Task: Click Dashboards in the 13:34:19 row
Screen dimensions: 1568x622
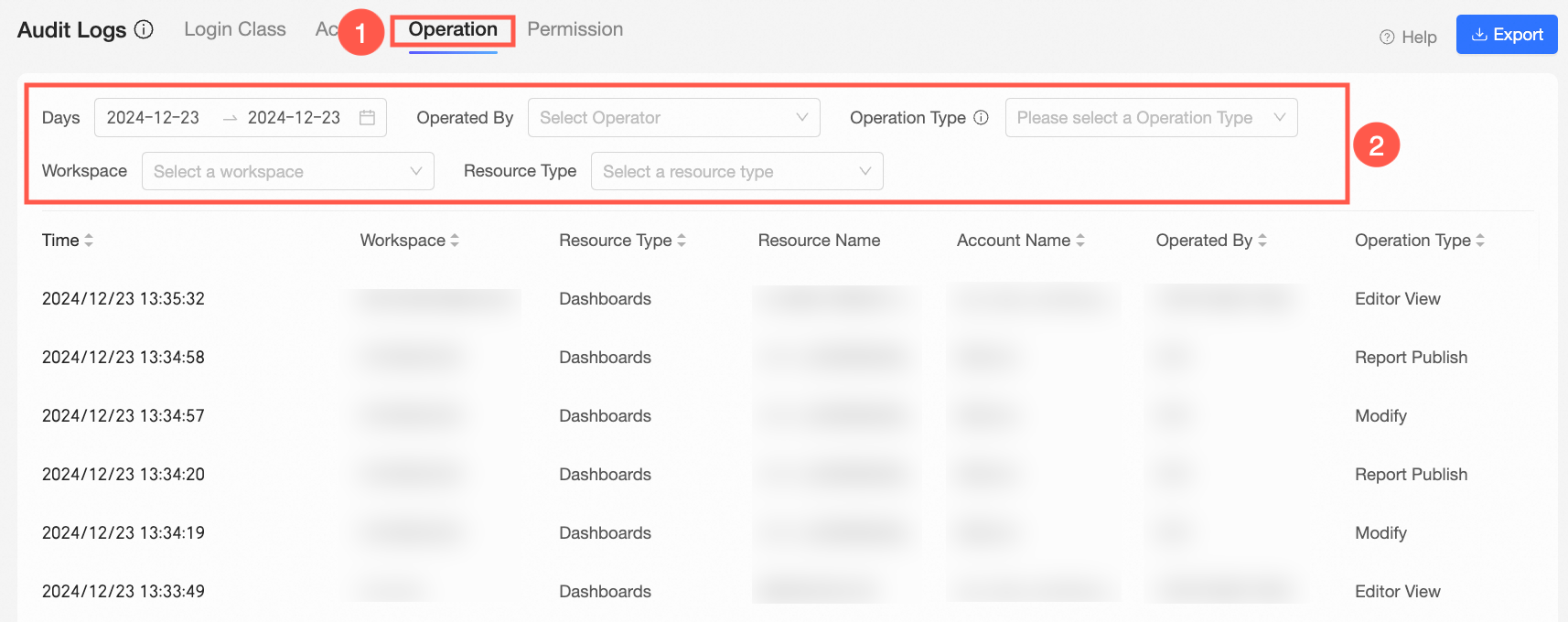Action: coord(606,533)
